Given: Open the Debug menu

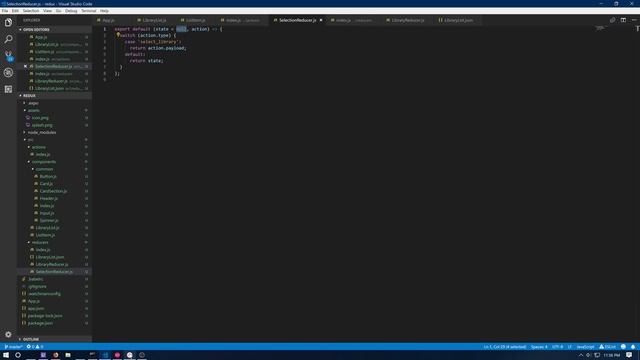Looking at the screenshot, I should pos(71,11).
